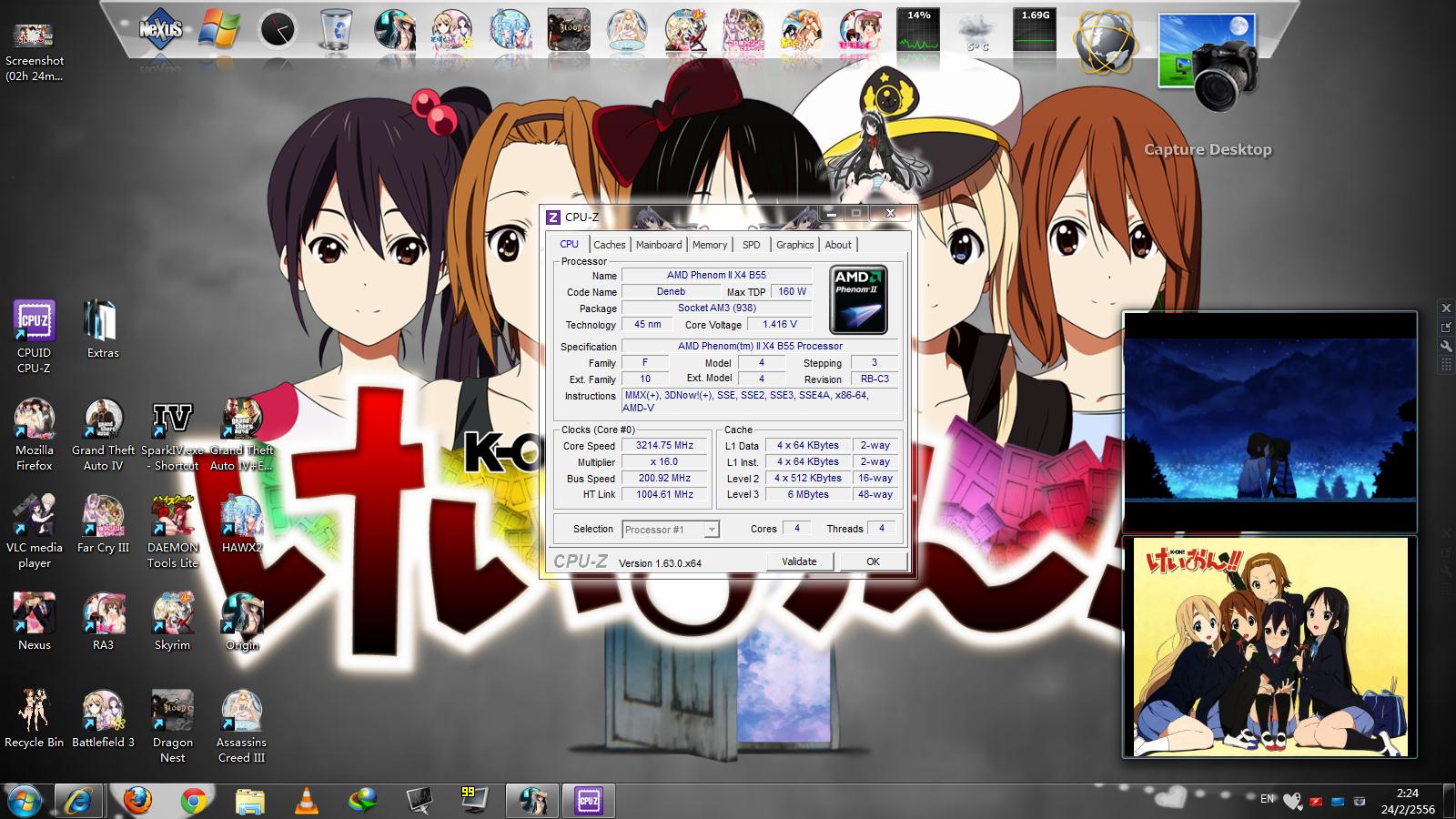The width and height of the screenshot is (1456, 819).
Task: Click the globe icon on the dock
Action: coord(1104,41)
